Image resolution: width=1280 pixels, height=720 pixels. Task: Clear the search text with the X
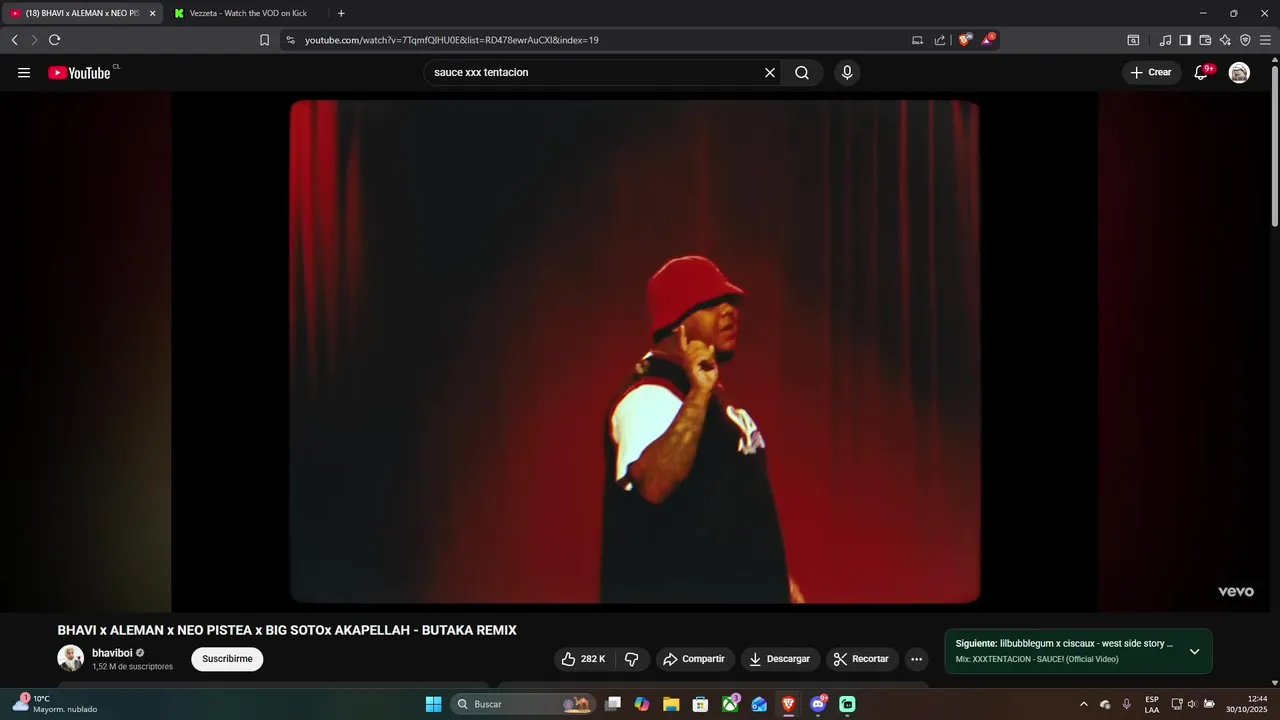pos(770,72)
